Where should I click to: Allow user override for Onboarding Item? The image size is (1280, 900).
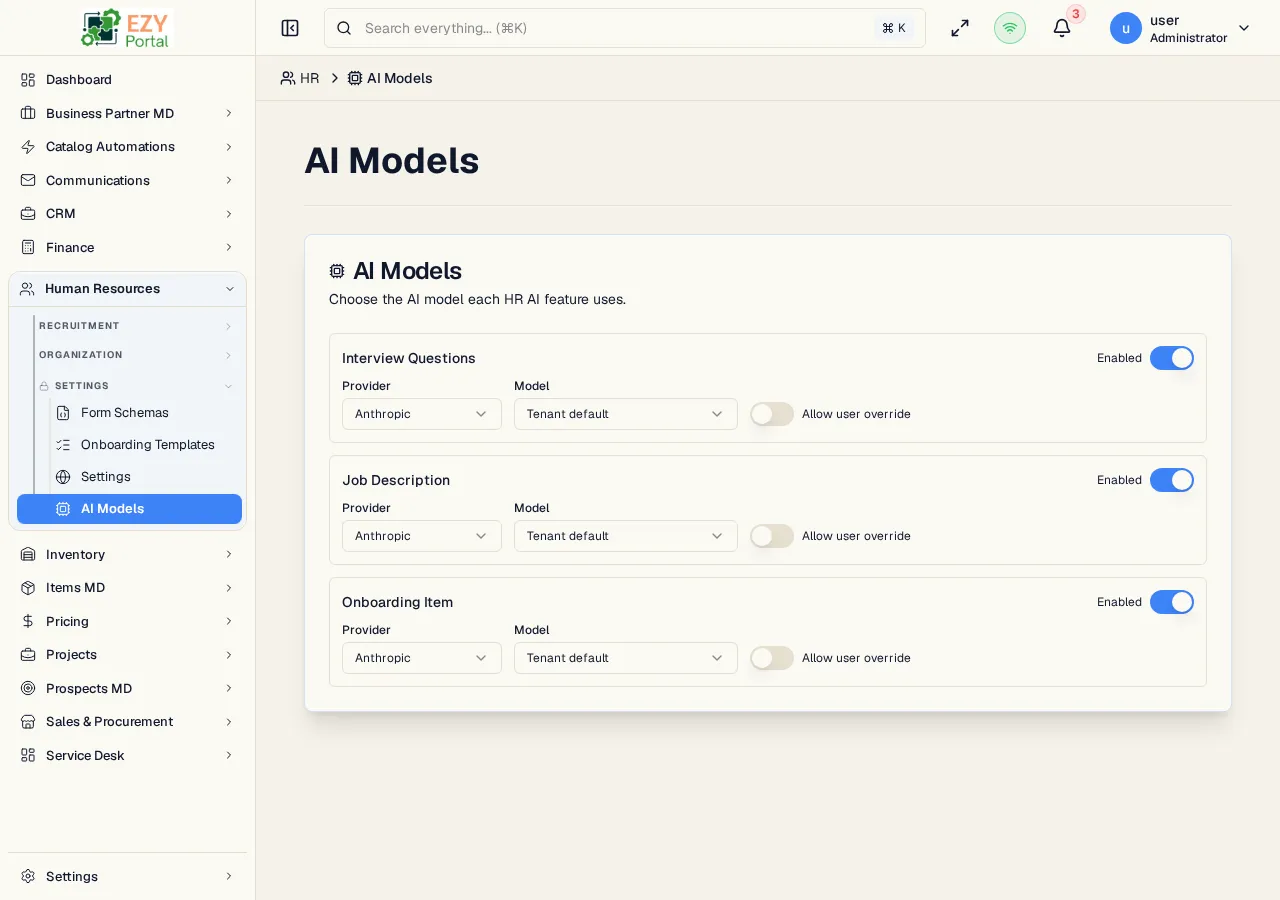(x=772, y=658)
